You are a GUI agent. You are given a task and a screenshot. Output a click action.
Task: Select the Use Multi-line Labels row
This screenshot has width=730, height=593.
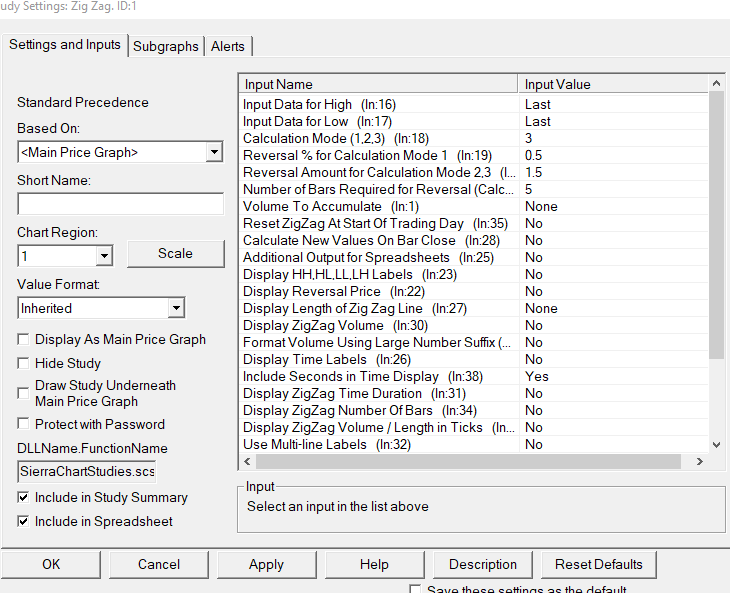[x=474, y=444]
